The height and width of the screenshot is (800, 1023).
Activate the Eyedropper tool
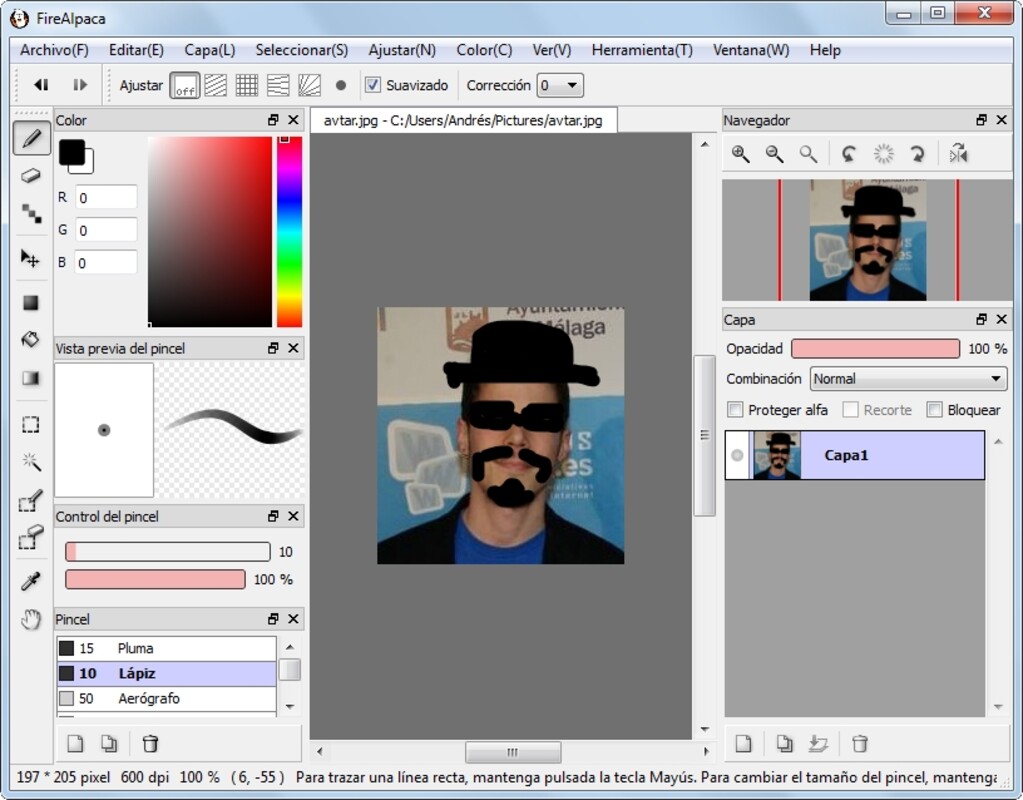31,582
